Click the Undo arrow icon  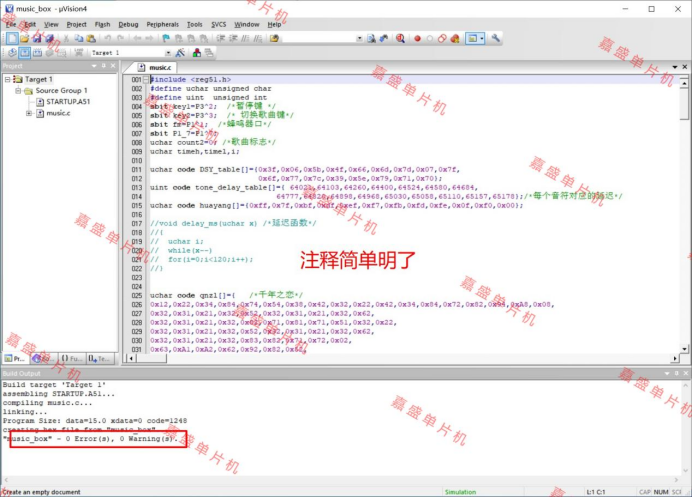coord(108,39)
